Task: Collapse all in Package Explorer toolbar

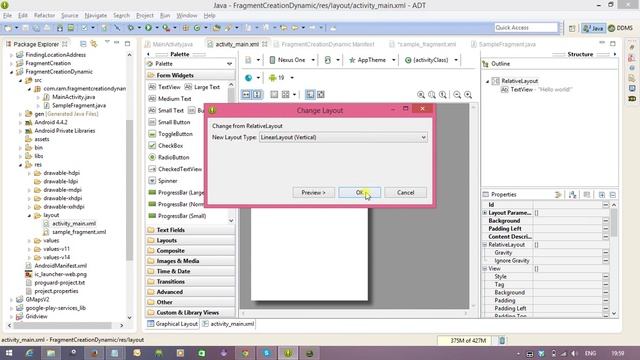Action: [x=83, y=44]
